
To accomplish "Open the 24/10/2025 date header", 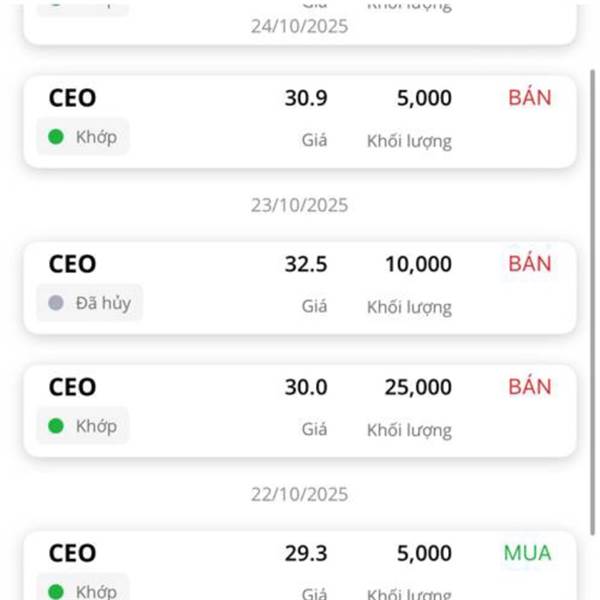I will tap(299, 26).
